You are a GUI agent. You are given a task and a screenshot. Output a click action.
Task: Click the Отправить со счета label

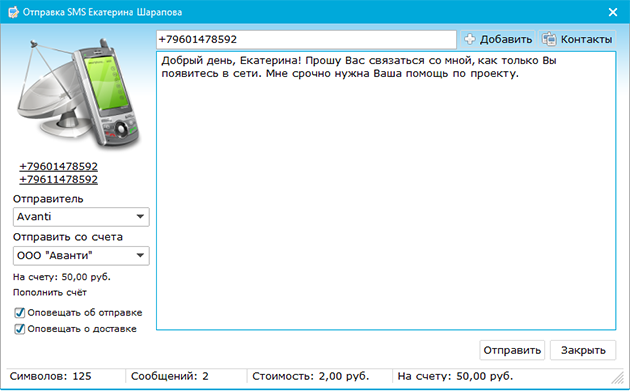pyautogui.click(x=68, y=237)
